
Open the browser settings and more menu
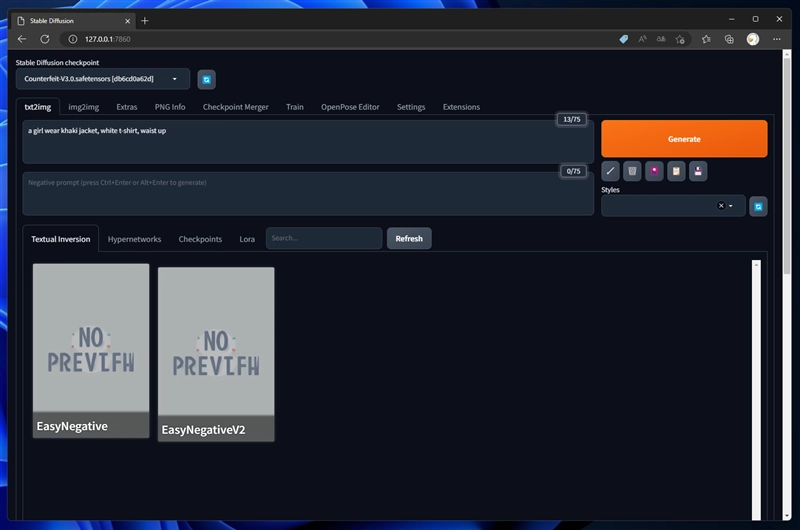[777, 39]
